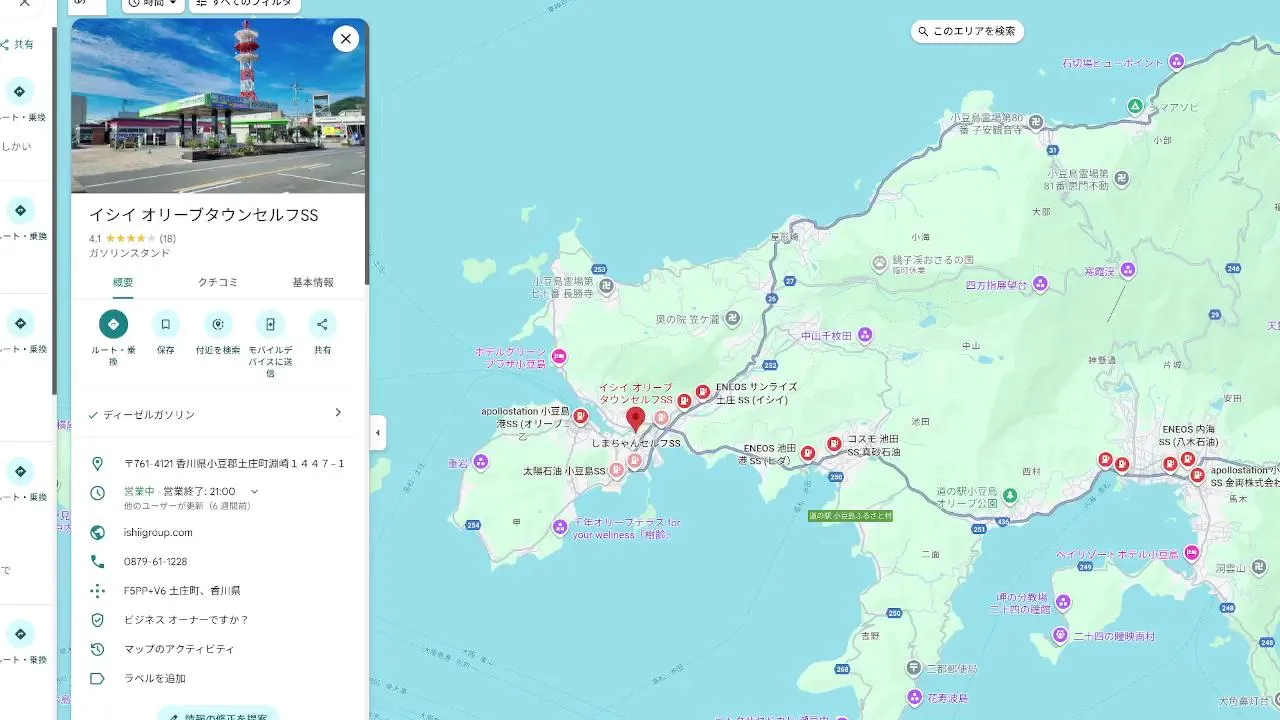
Task: Click the globe icon beside ishiigroup.com
Action: click(x=97, y=533)
